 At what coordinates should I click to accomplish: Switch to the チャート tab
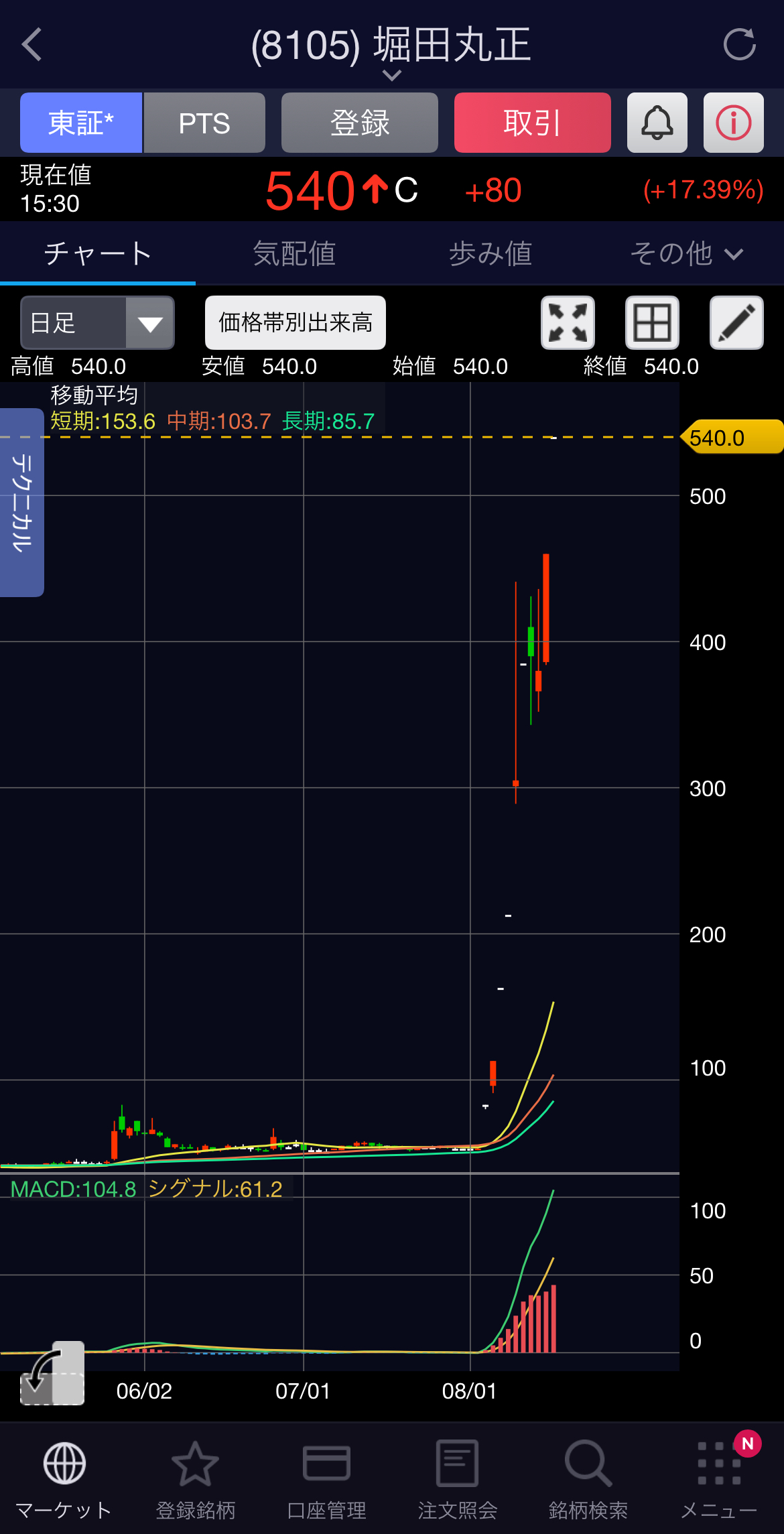click(x=98, y=253)
